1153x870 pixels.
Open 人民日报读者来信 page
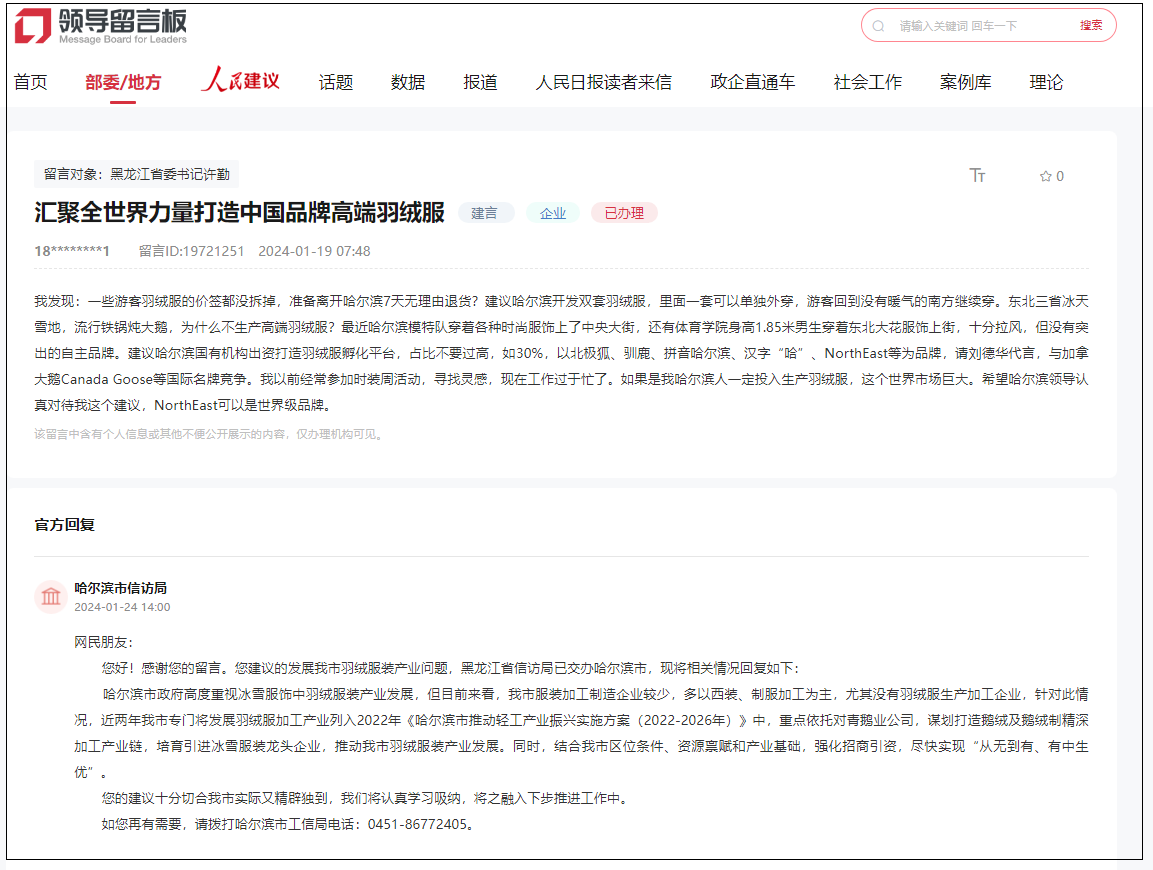pos(603,82)
